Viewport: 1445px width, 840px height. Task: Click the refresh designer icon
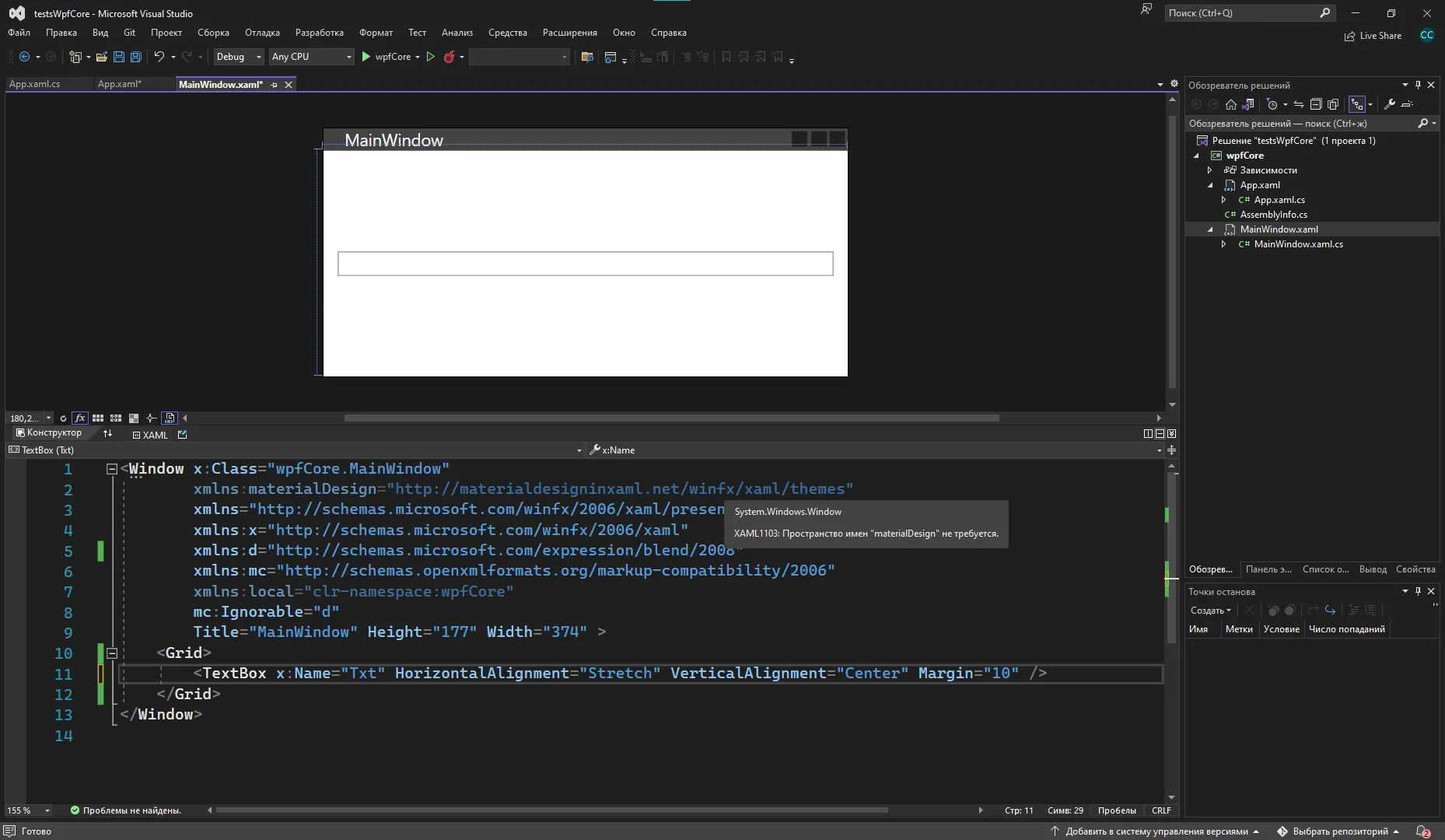63,418
